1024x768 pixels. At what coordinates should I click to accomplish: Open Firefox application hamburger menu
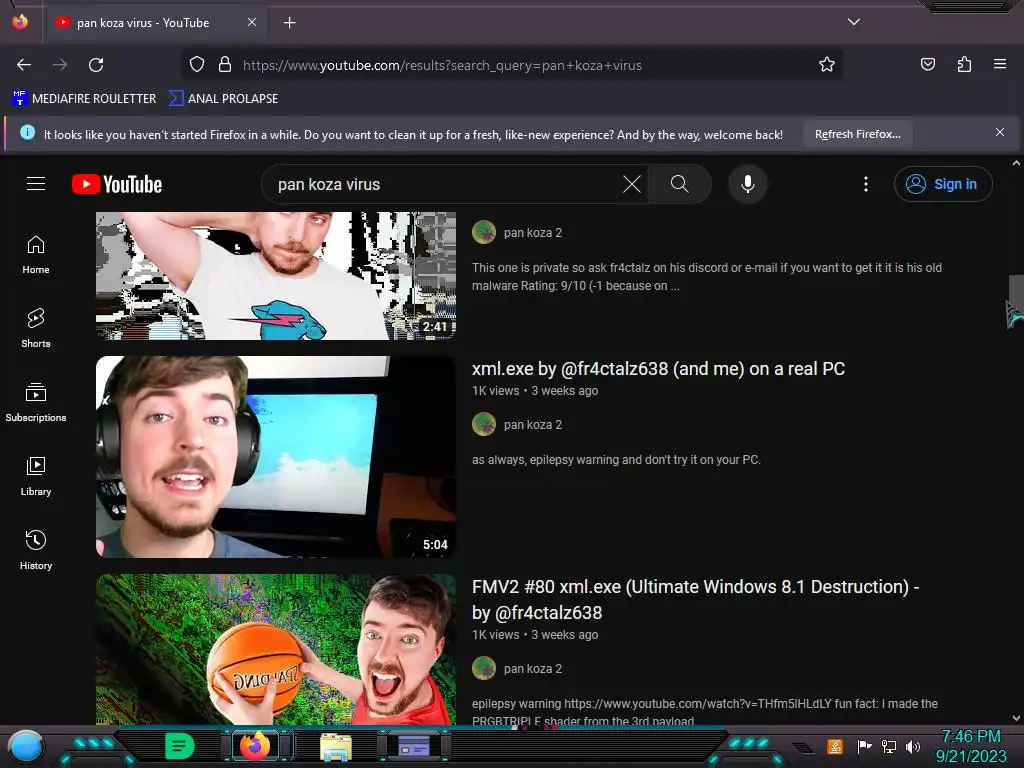(1000, 65)
